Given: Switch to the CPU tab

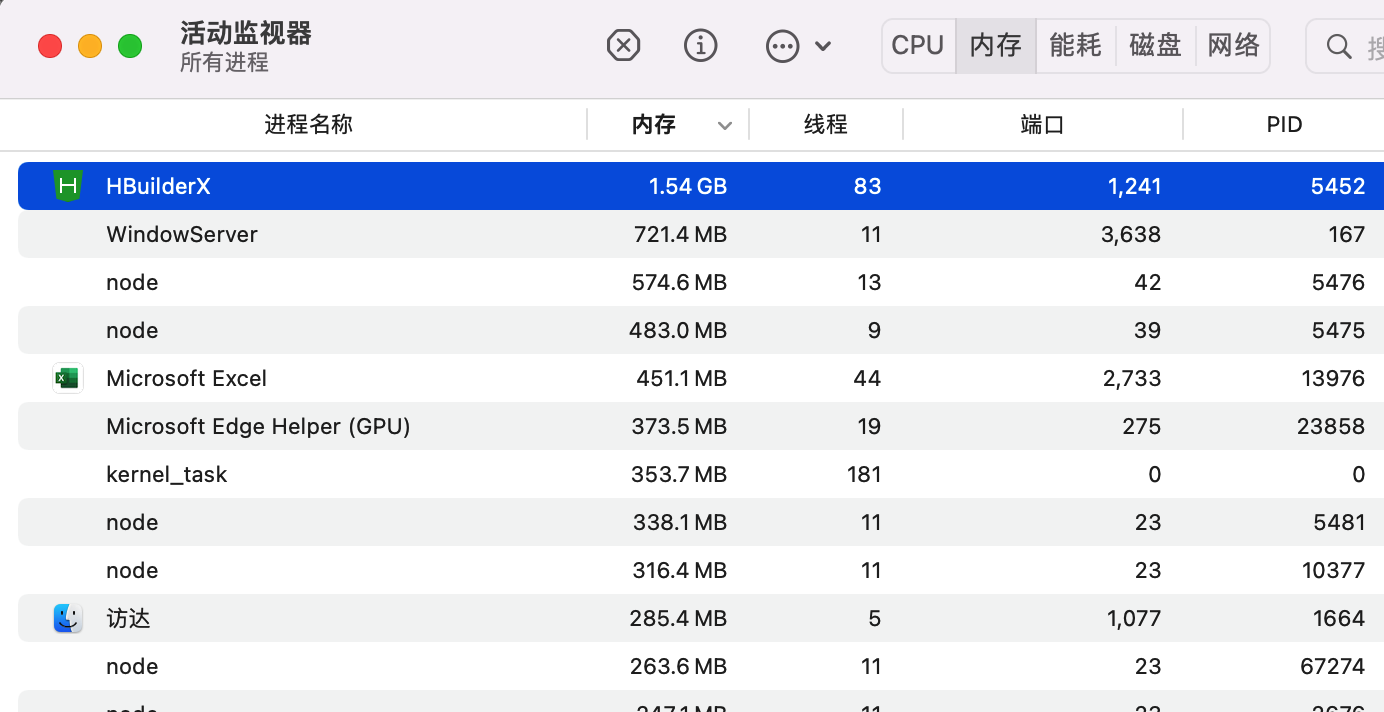Looking at the screenshot, I should 918,45.
